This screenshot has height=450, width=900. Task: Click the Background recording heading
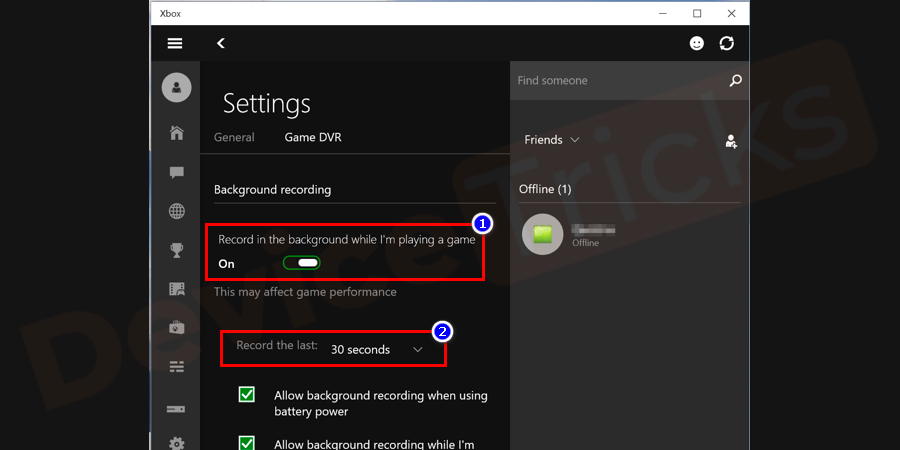(273, 189)
